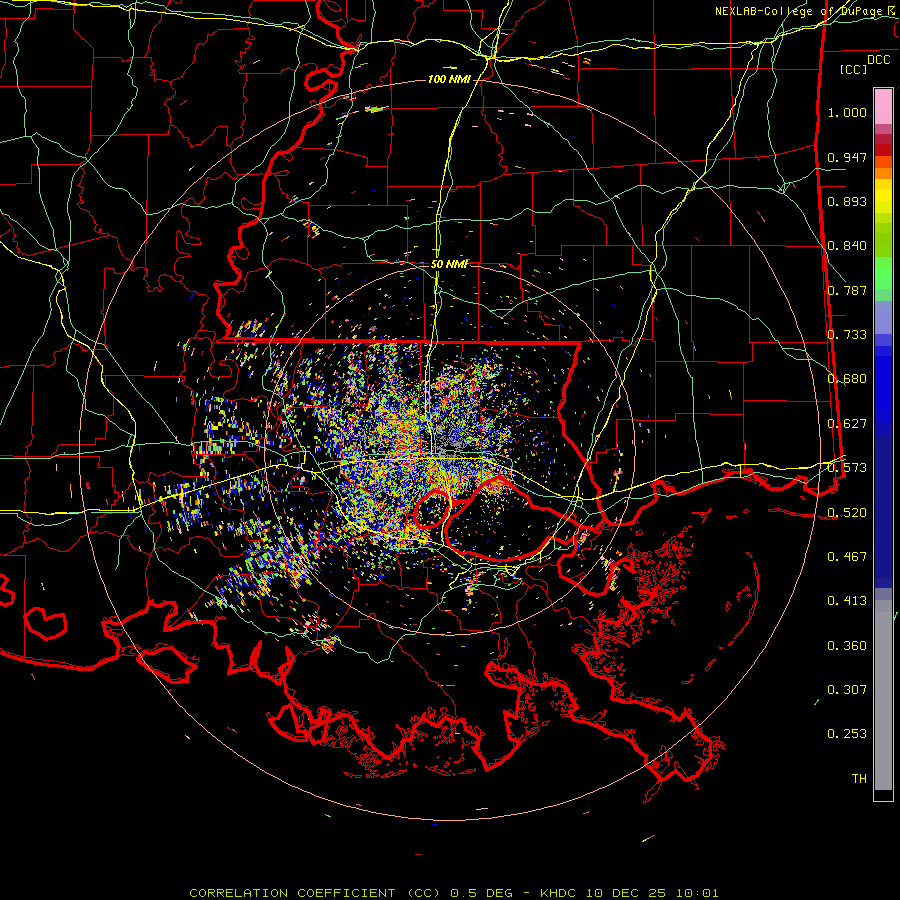
Task: Click the 0.253 legend value
Action: pos(847,734)
